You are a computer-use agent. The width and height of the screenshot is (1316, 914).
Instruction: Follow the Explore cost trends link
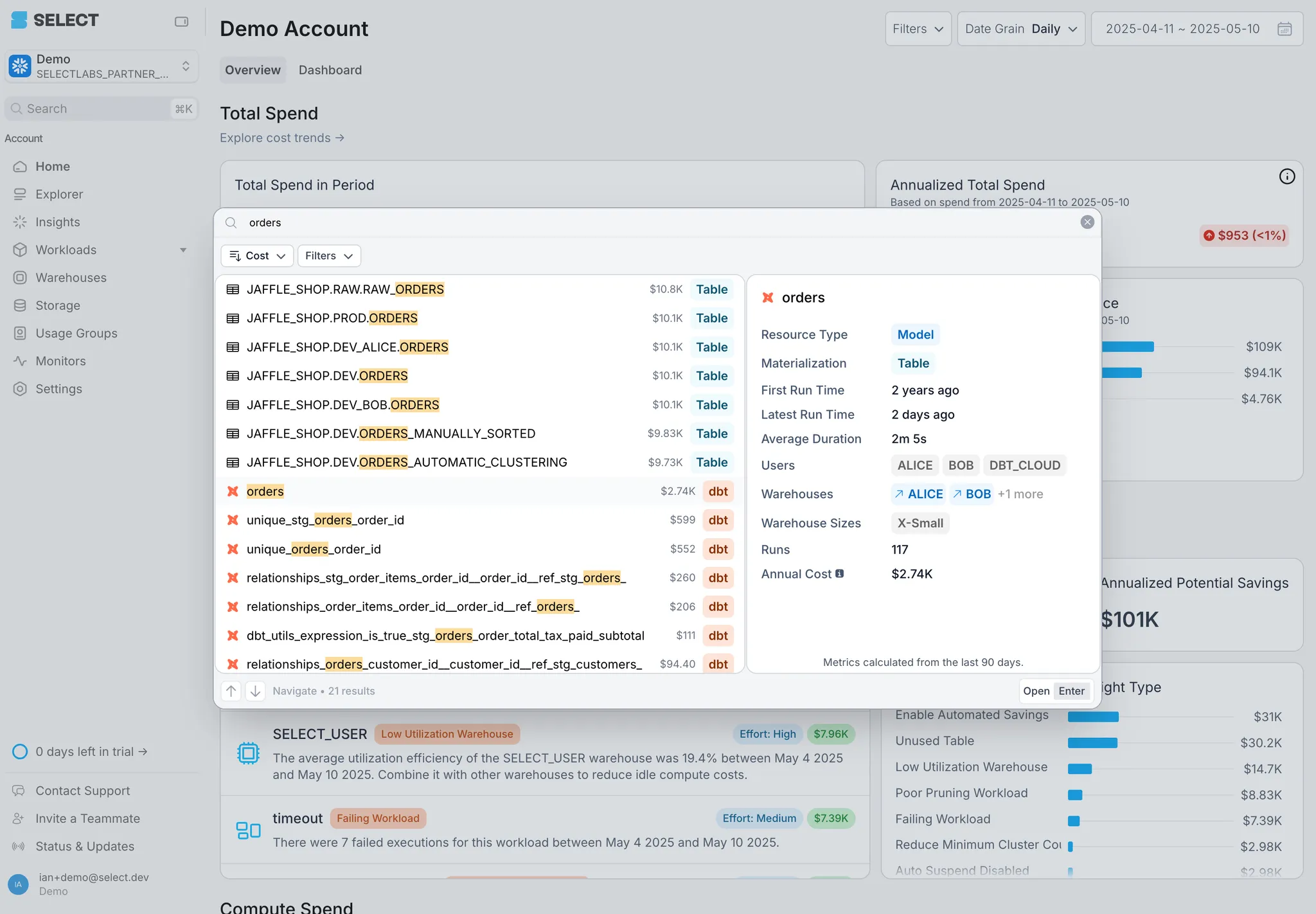pos(281,138)
